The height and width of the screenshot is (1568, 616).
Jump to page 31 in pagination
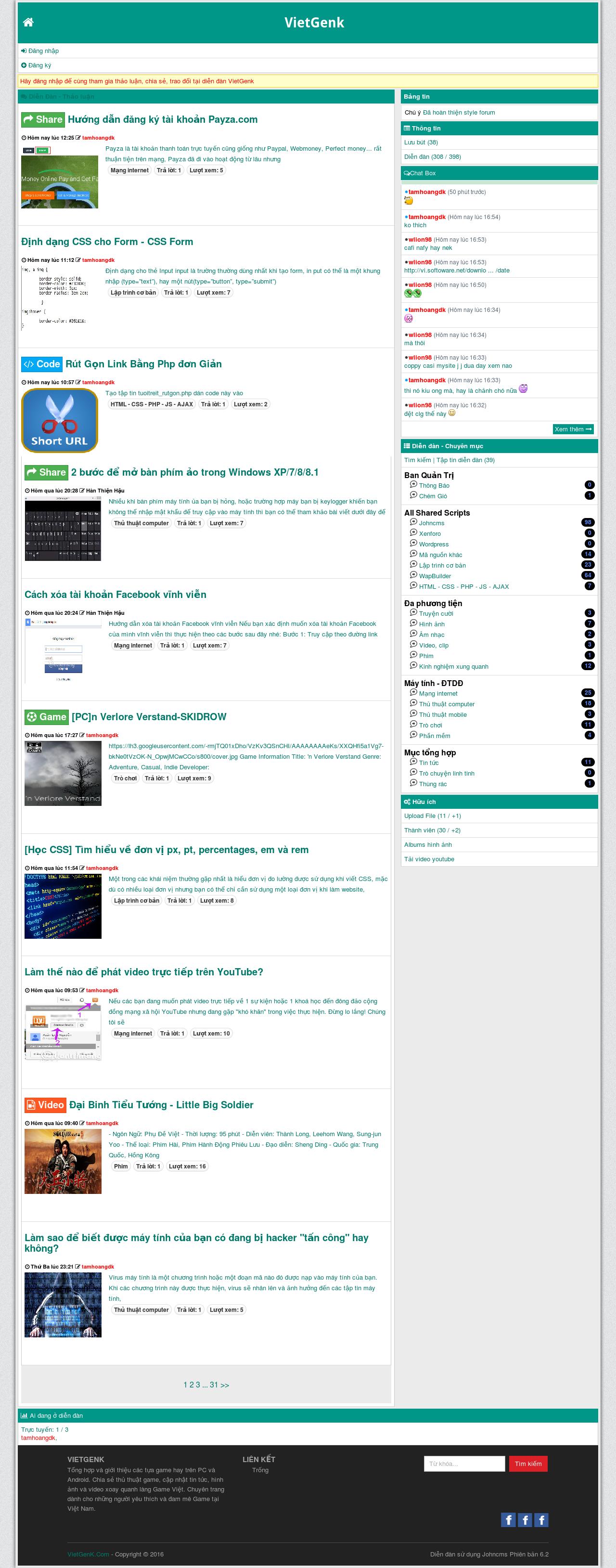(214, 1385)
